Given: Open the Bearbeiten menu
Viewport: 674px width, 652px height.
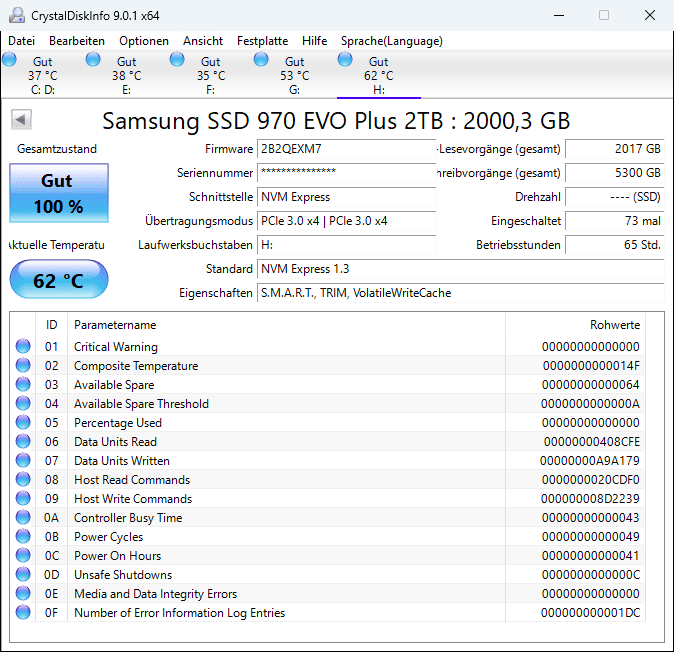Looking at the screenshot, I should click(77, 41).
